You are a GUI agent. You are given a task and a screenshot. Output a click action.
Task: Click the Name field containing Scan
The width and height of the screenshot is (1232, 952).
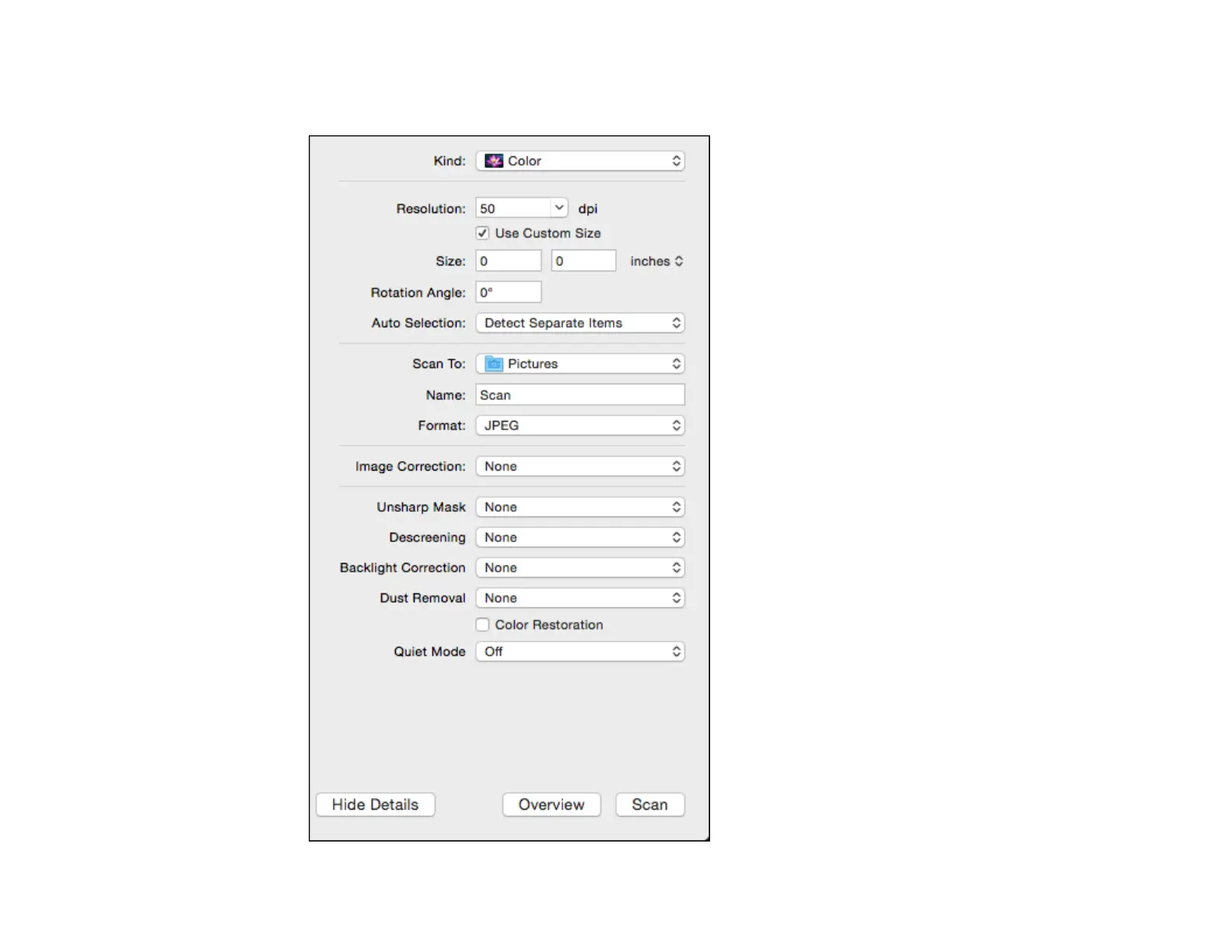(580, 395)
